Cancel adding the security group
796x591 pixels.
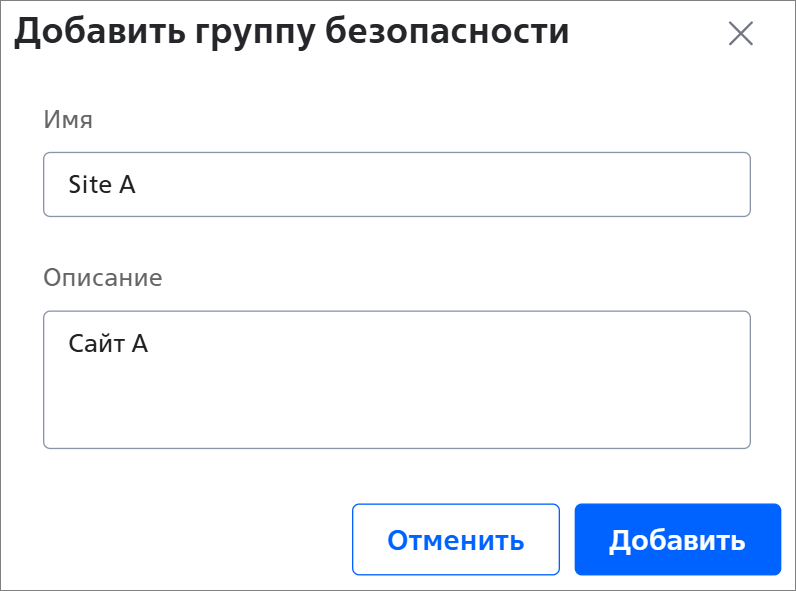click(x=455, y=539)
